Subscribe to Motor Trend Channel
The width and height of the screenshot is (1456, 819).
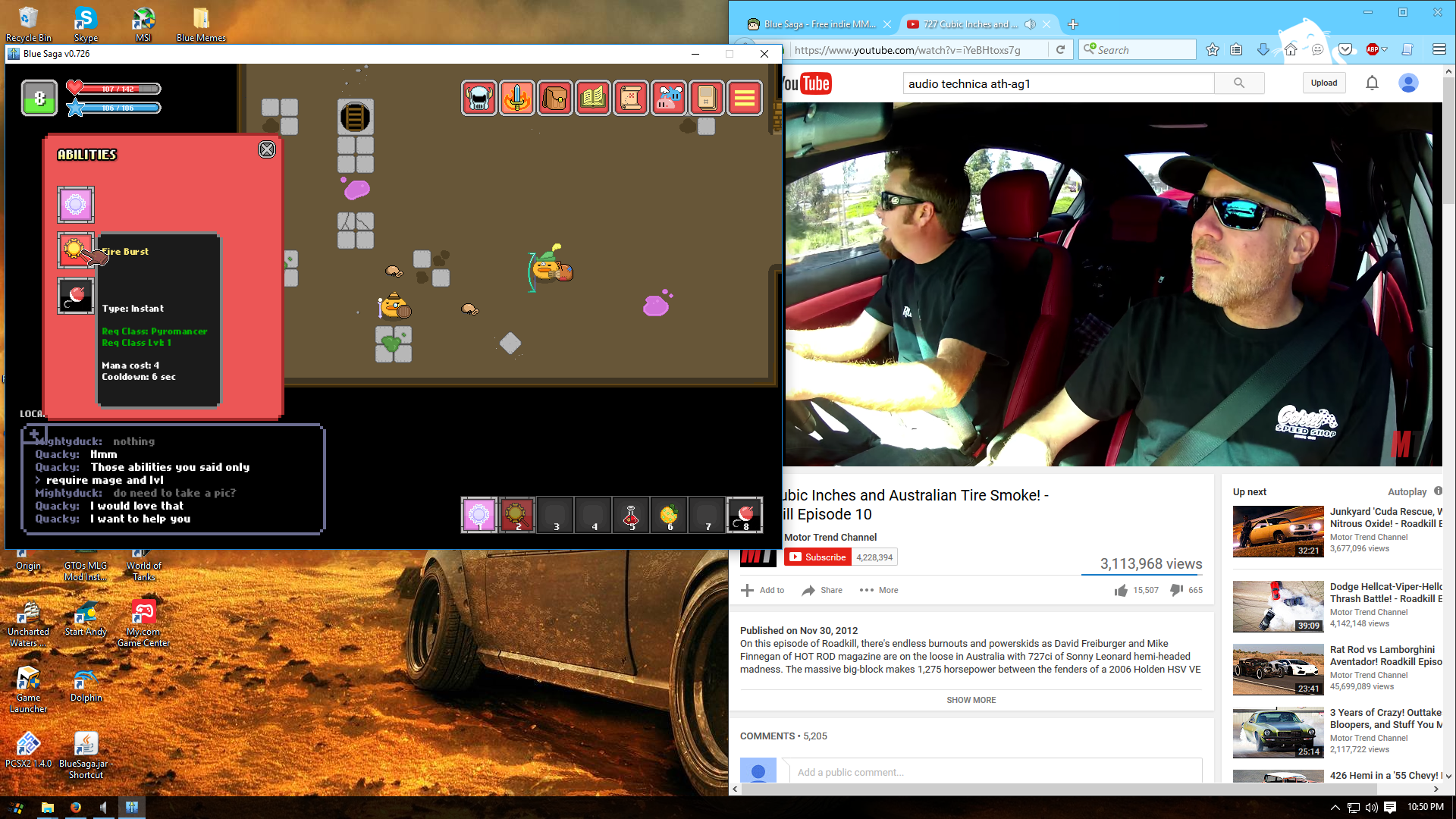click(x=818, y=557)
